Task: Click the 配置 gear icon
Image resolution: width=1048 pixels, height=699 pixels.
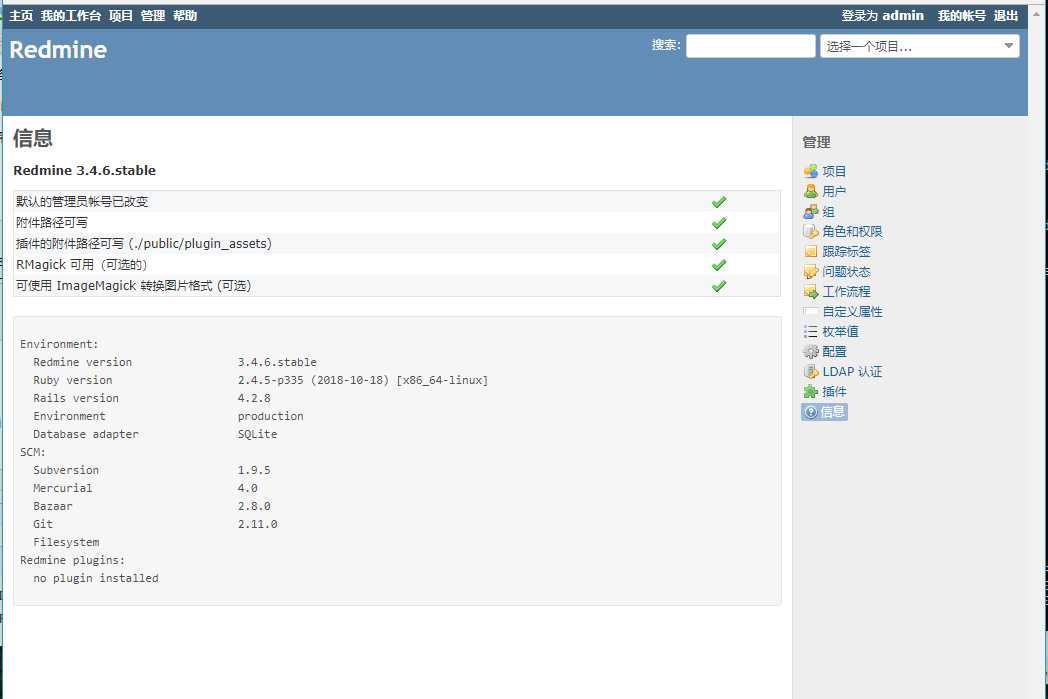Action: 810,352
